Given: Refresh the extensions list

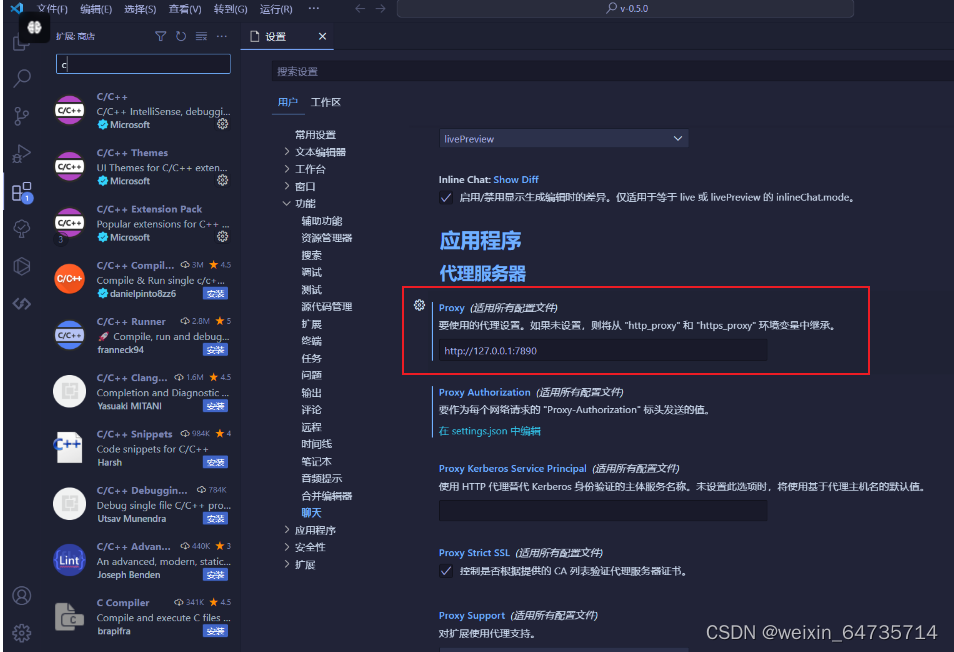Looking at the screenshot, I should click(x=181, y=36).
